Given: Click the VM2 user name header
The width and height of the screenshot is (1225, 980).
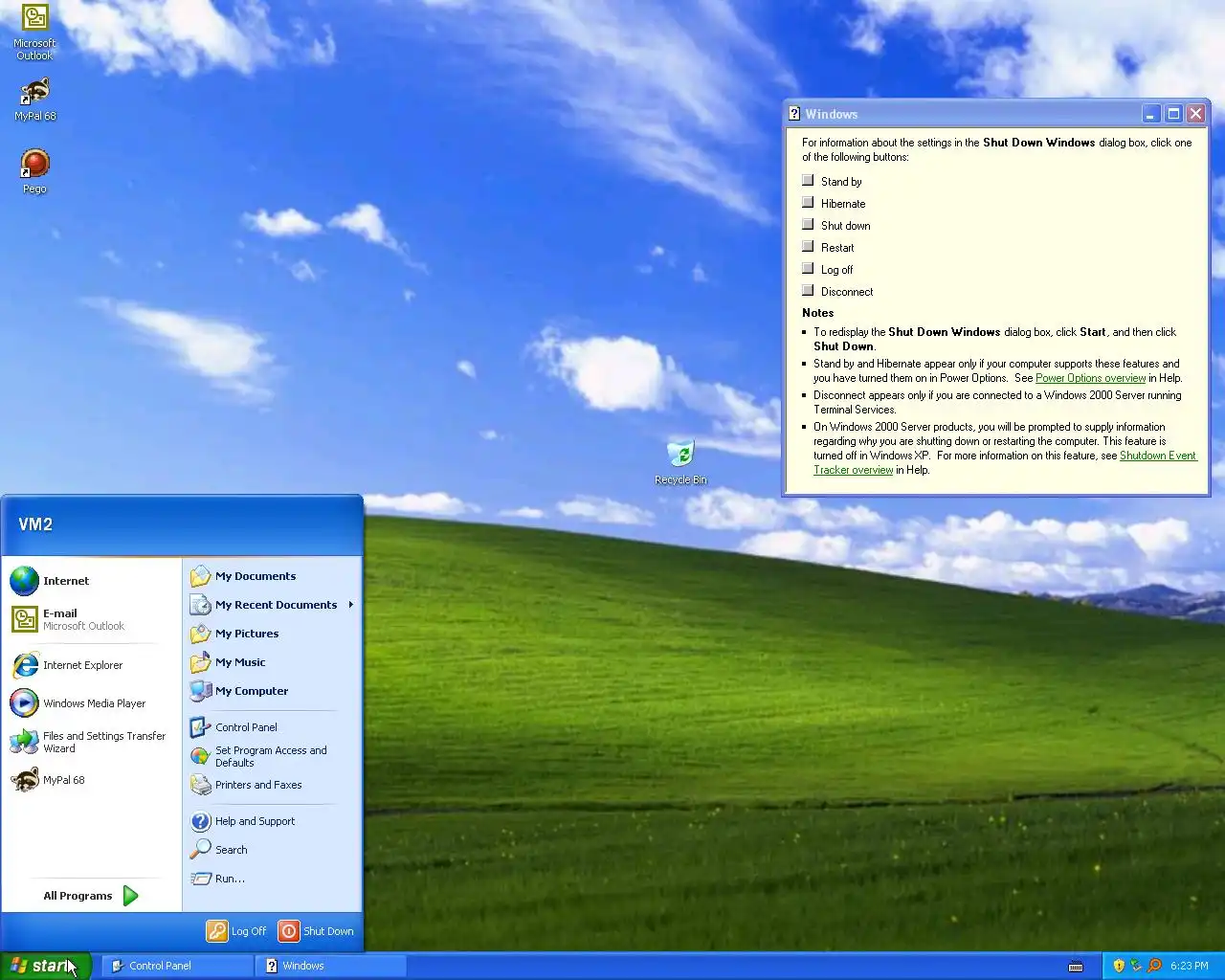Looking at the screenshot, I should 35,524.
